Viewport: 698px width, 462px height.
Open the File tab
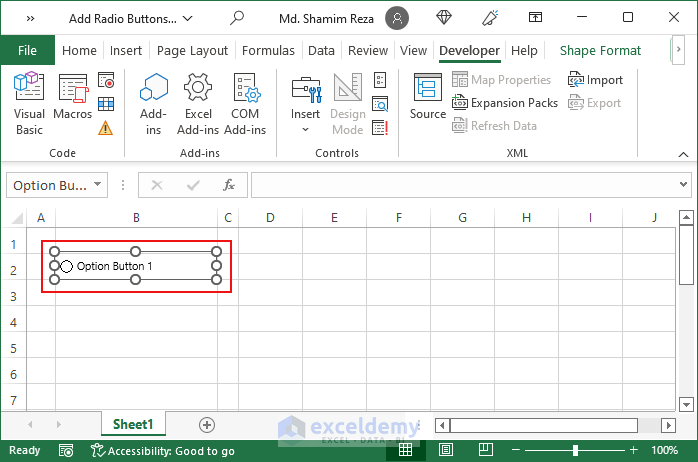[x=28, y=50]
